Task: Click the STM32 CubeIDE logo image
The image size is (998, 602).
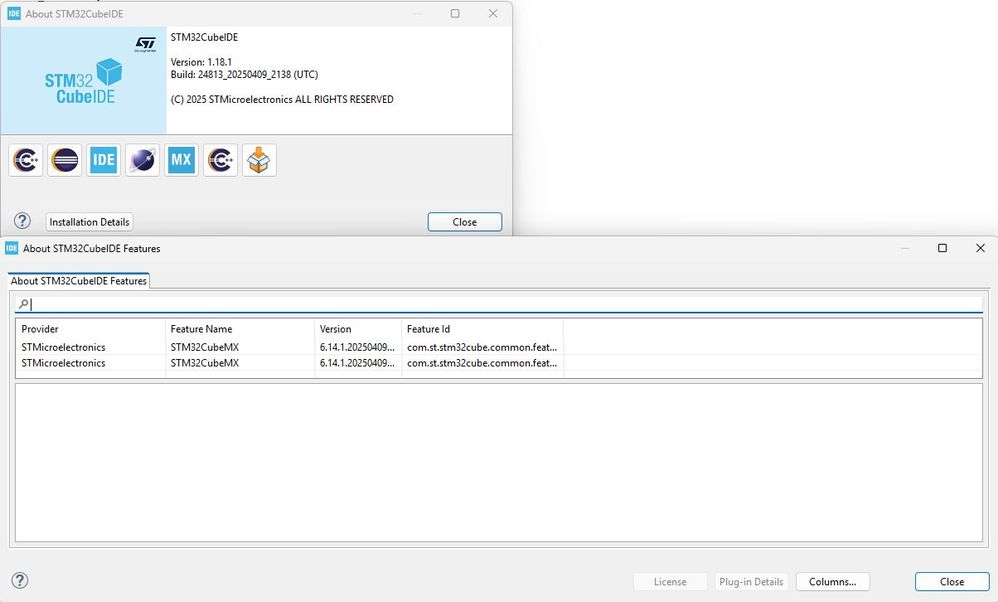Action: (x=83, y=81)
